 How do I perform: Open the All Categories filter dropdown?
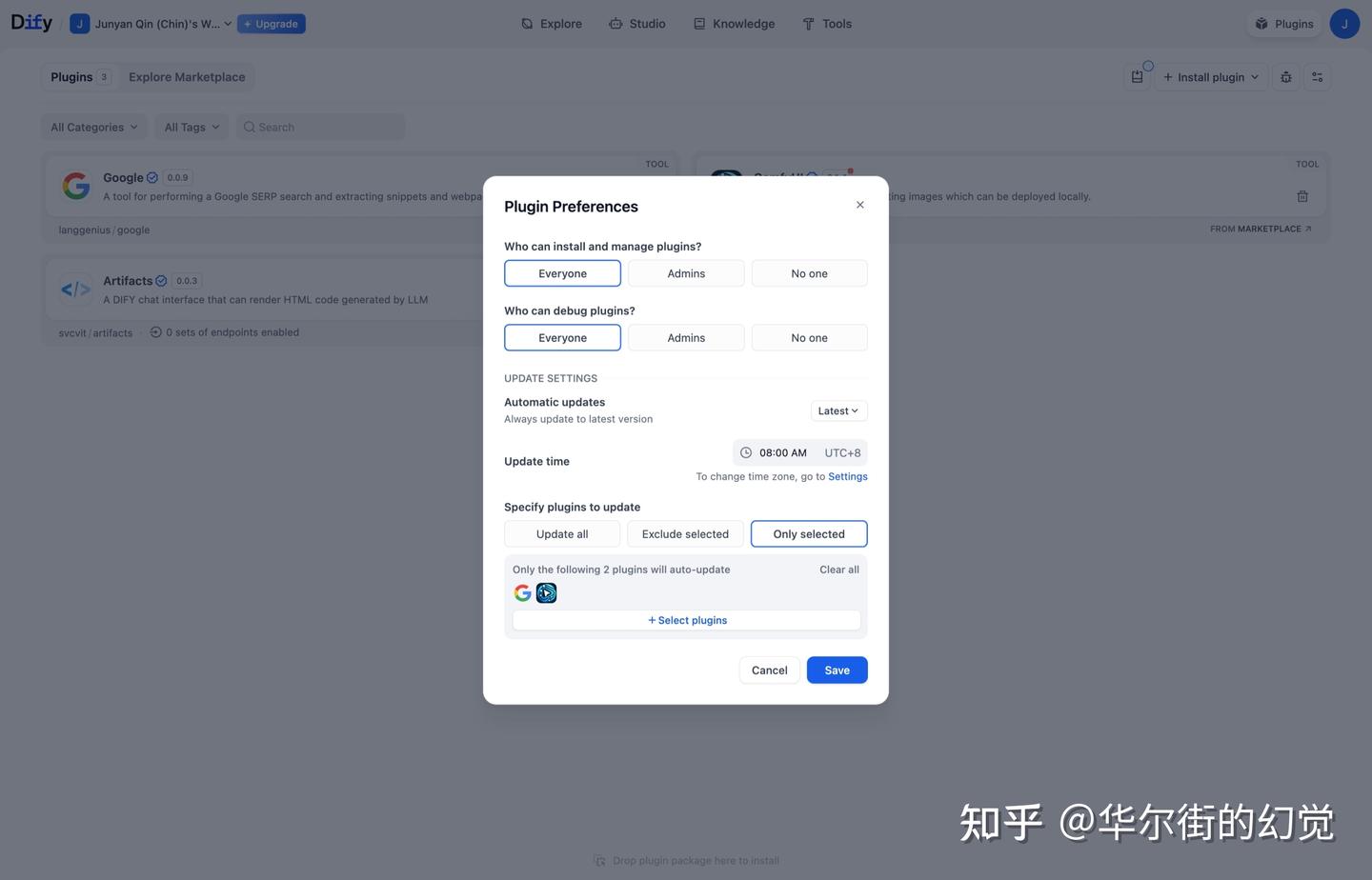point(92,127)
